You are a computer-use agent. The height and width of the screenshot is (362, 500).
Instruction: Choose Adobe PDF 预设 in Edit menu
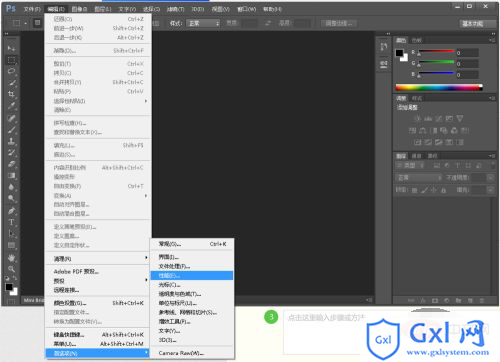[x=98, y=271]
